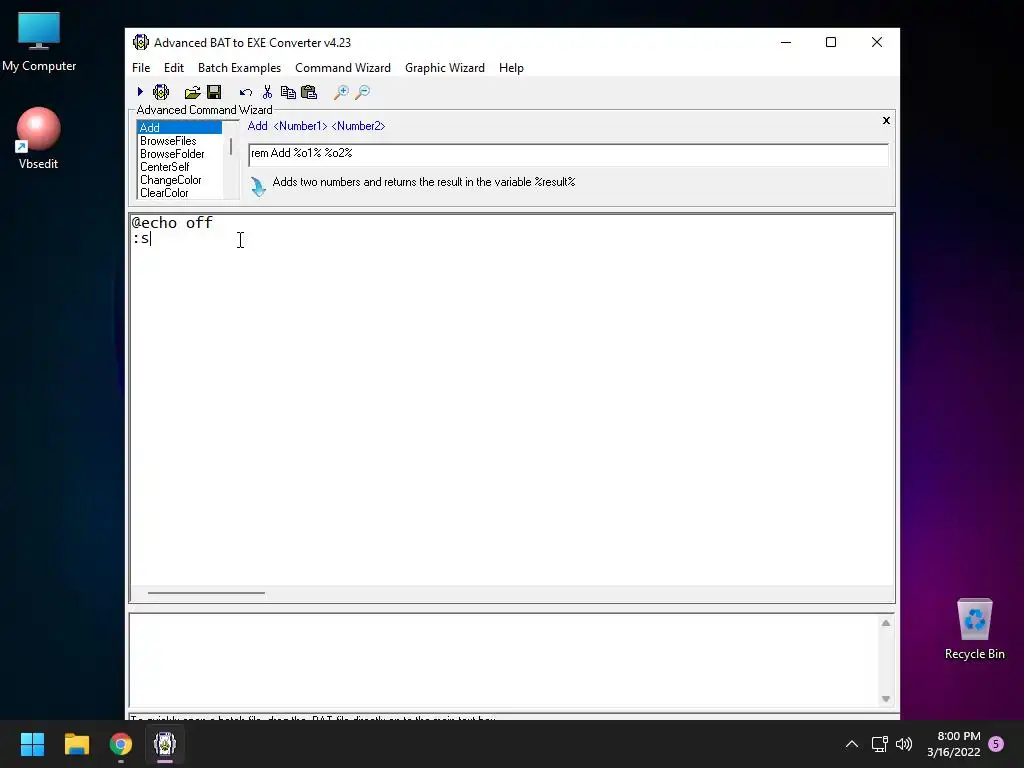The width and height of the screenshot is (1024, 768).
Task: Run the batch script with play icon
Action: [140, 92]
